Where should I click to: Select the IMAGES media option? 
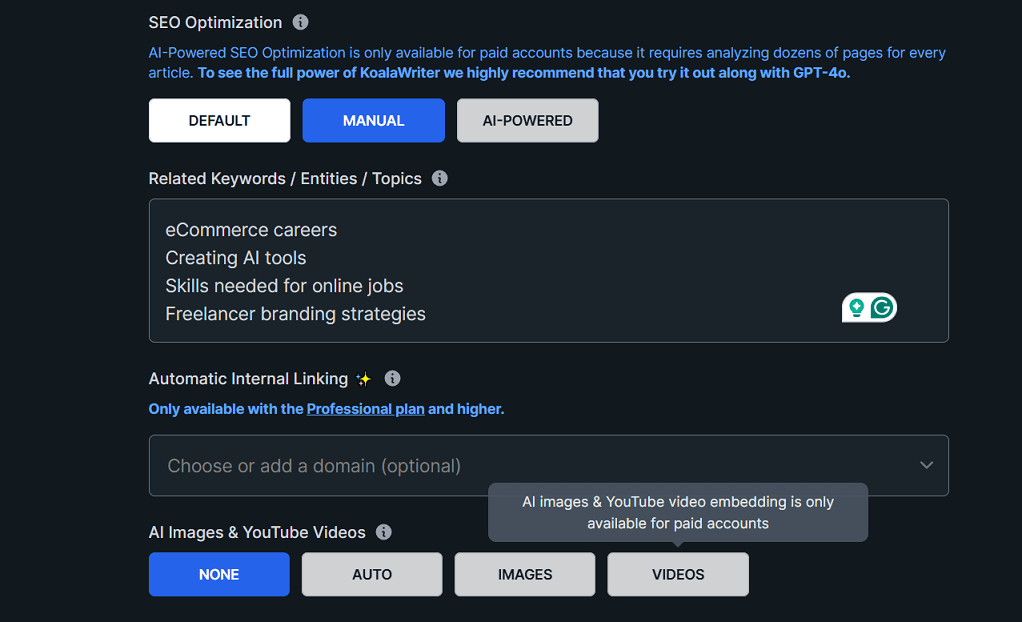click(x=525, y=574)
